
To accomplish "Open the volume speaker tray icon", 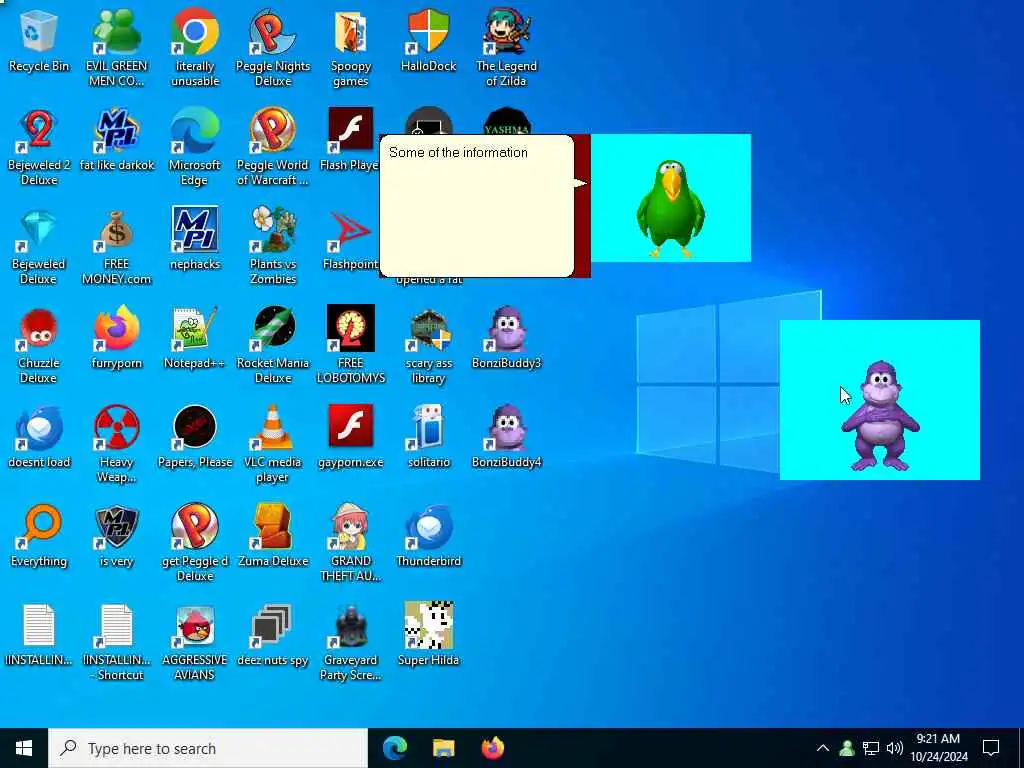I will [x=895, y=748].
